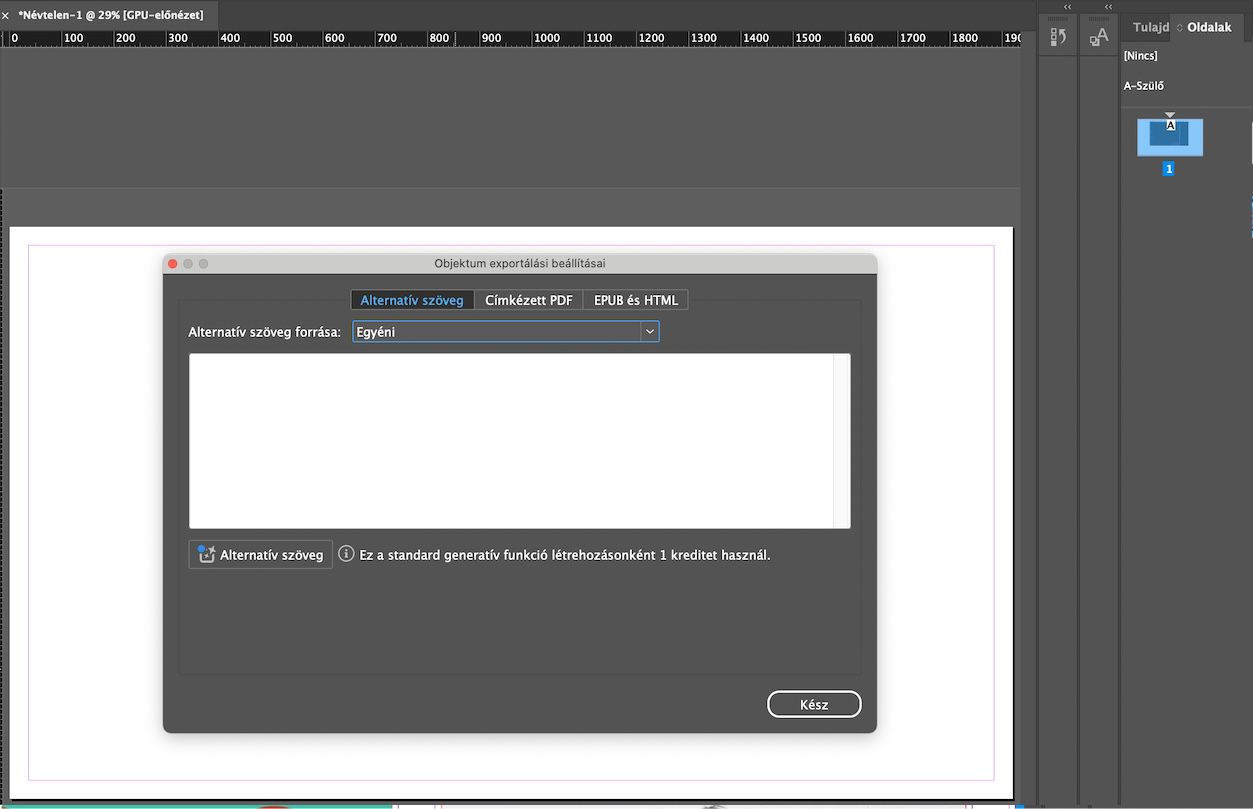Cycle the Oldalak panel size with its arrows
This screenshot has height=809, width=1253.
tap(1179, 28)
